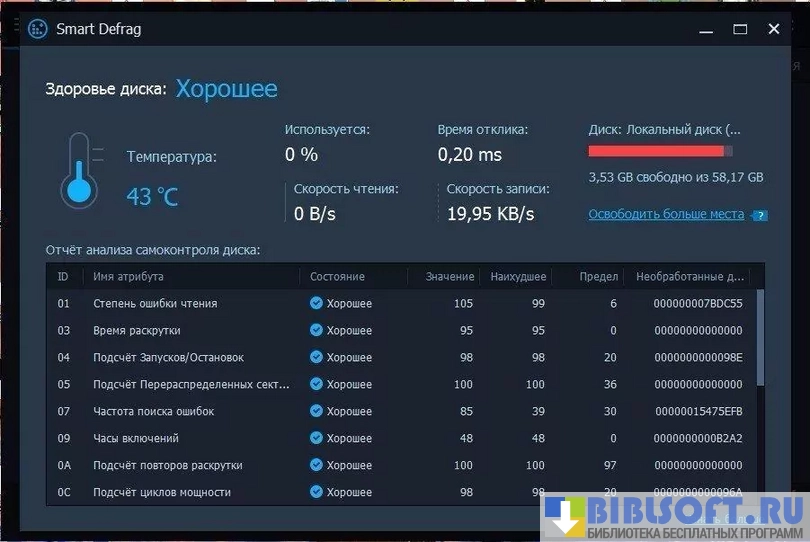Close the Smart Defrag disk health window
Viewport: 810px width, 542px height.
pyautogui.click(x=774, y=29)
